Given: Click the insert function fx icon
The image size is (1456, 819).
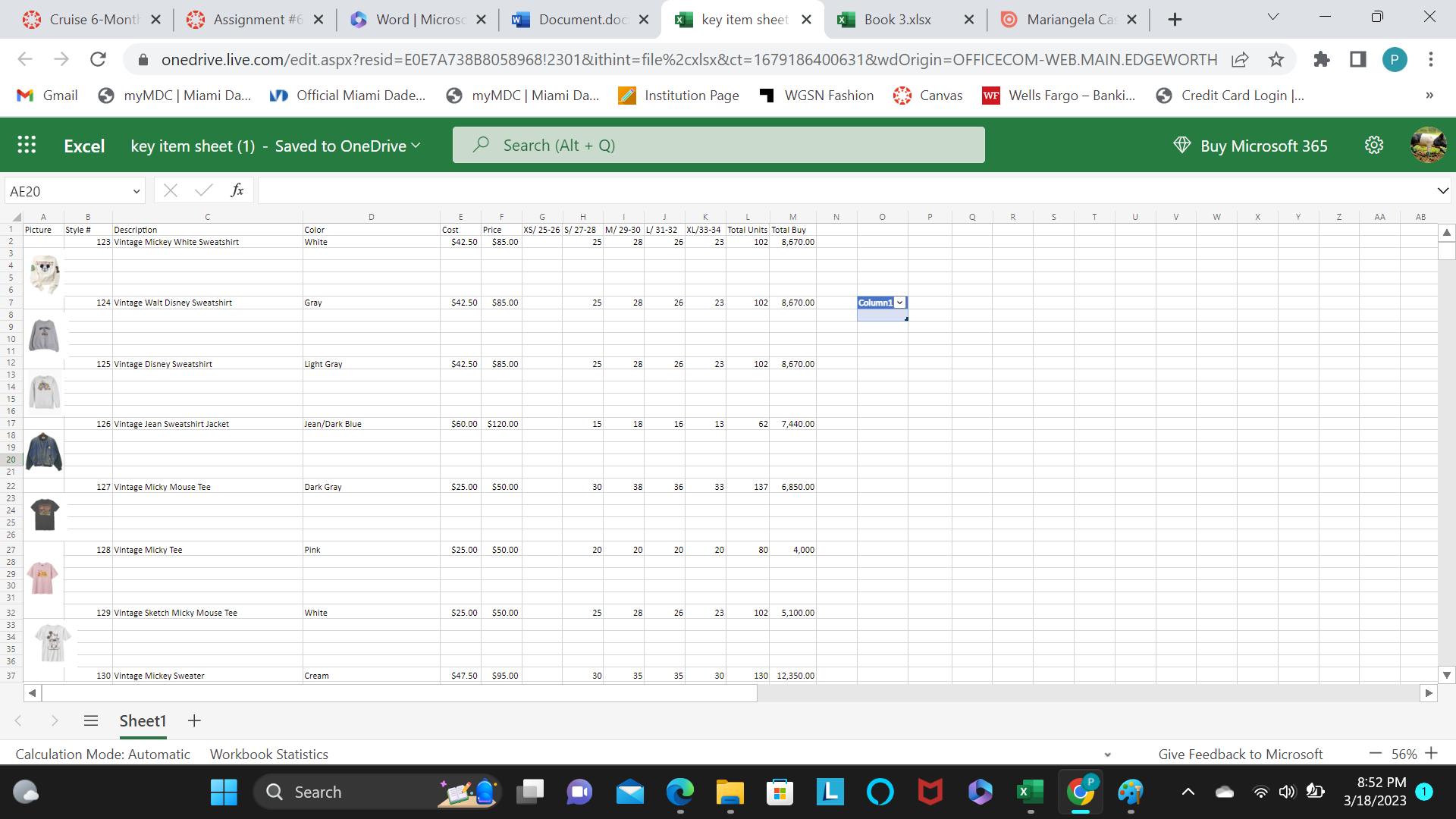Looking at the screenshot, I should (237, 191).
